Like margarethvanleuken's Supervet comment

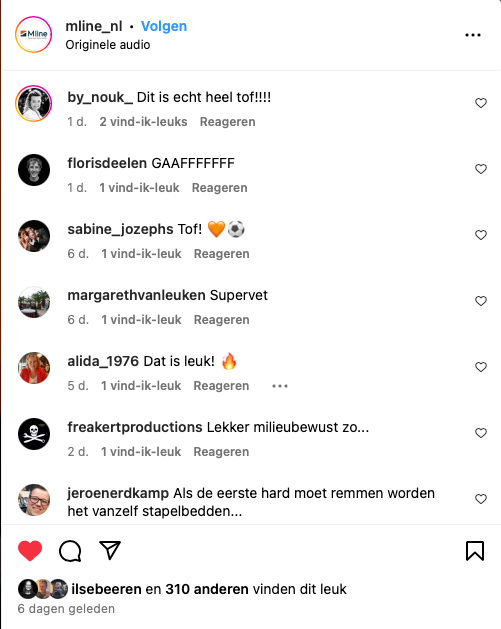481,301
